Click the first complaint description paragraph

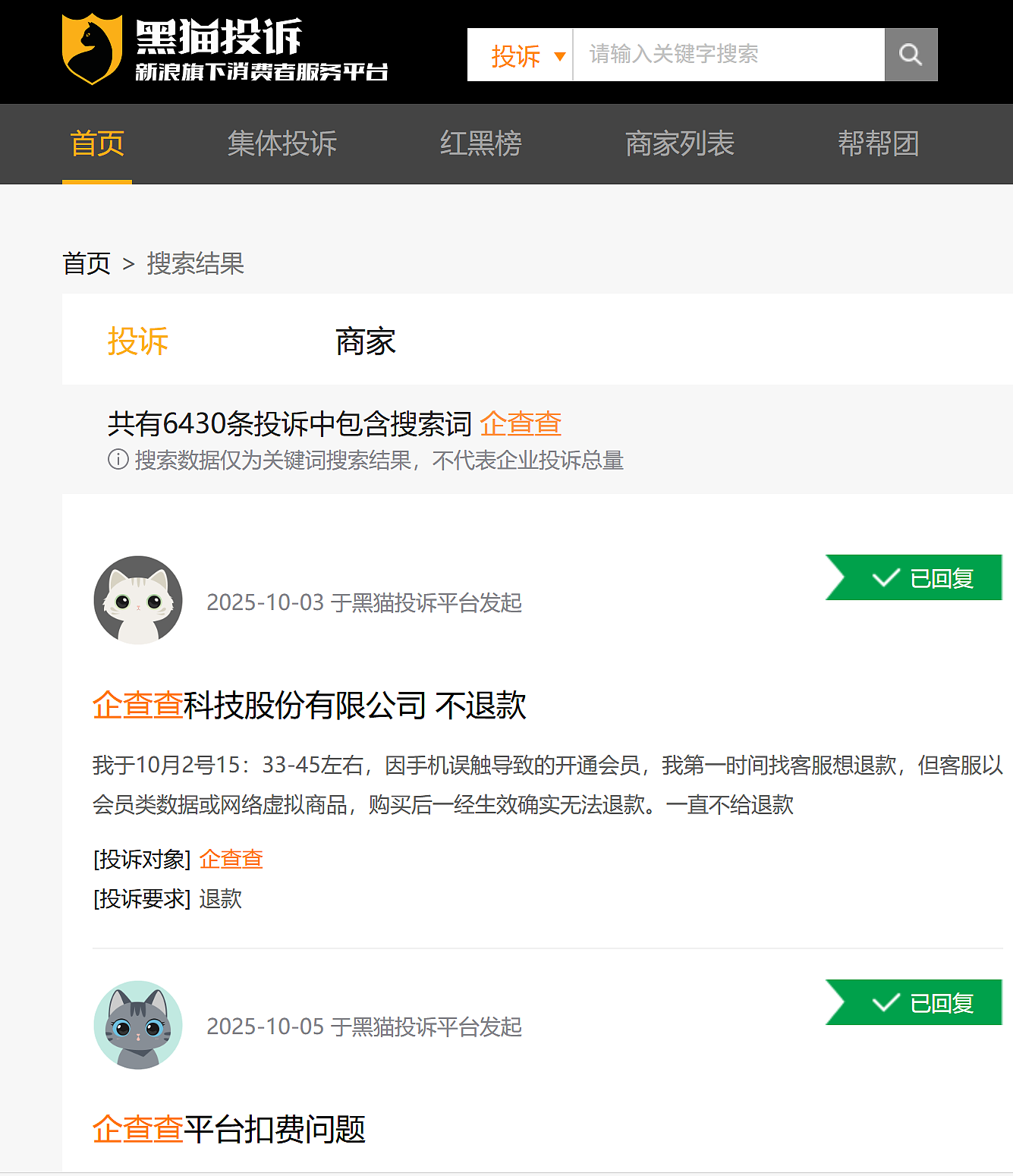coord(548,785)
